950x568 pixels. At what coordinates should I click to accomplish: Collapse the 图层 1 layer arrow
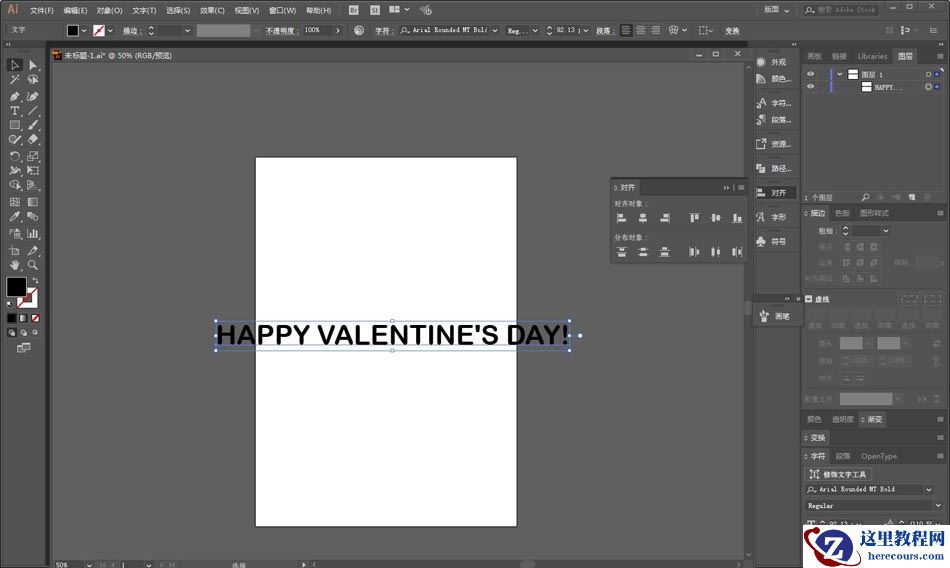[840, 74]
